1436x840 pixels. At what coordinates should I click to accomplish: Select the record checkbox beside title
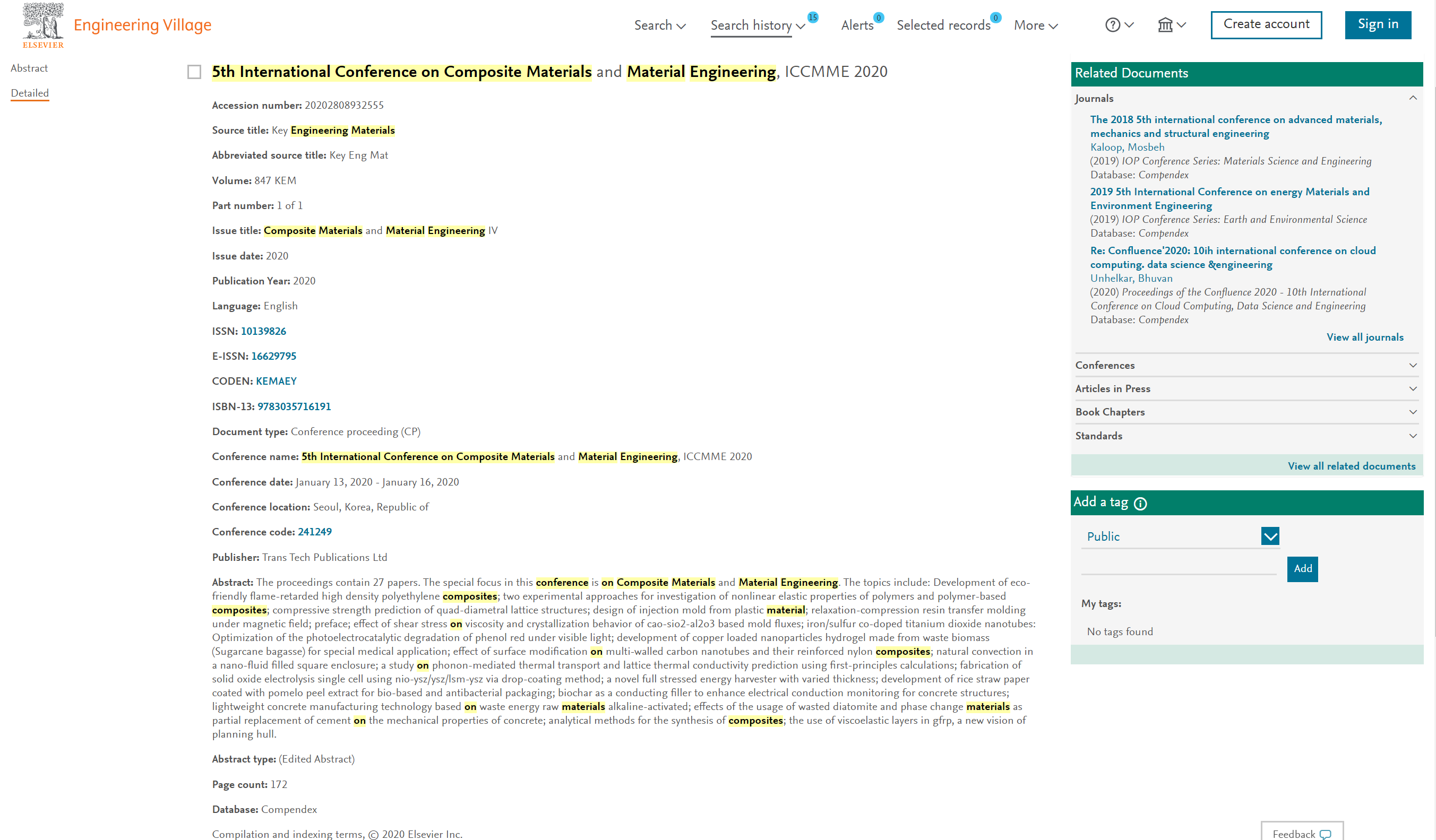point(194,72)
